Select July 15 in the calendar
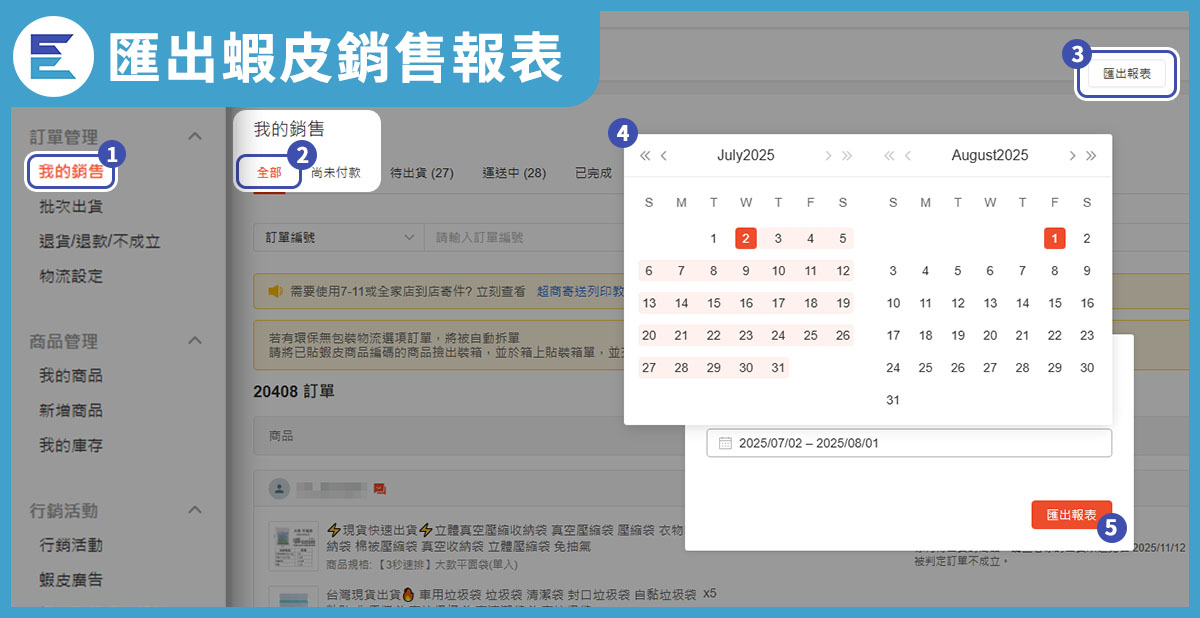 713,303
